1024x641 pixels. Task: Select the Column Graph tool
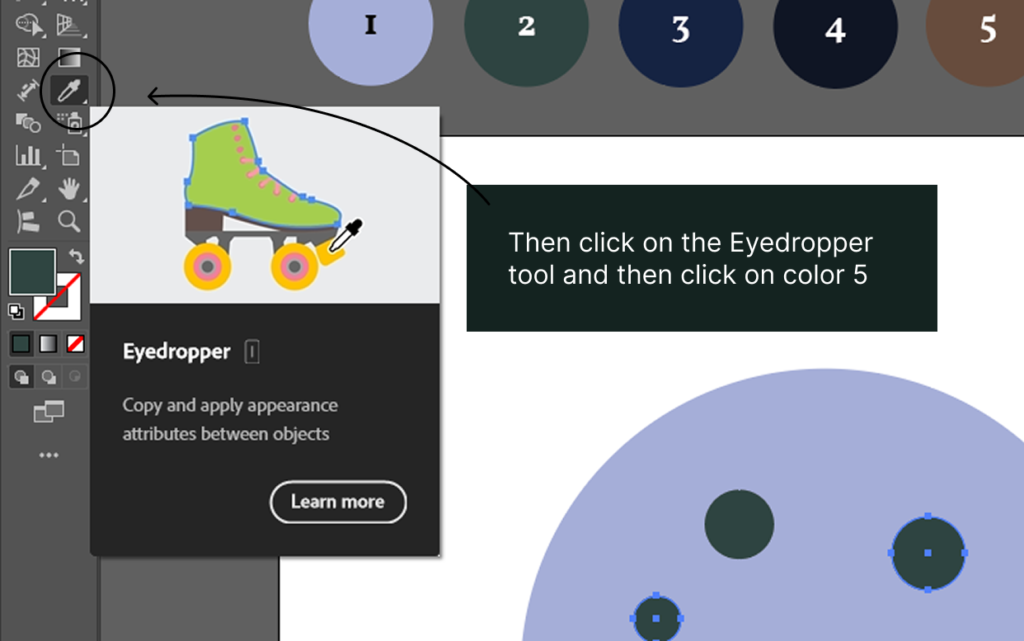point(28,155)
